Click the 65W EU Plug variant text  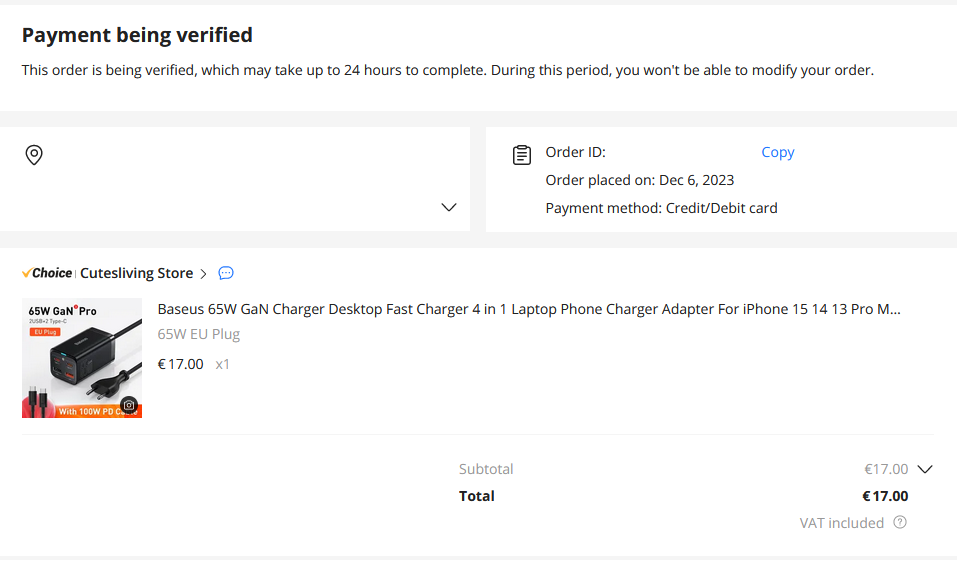point(199,334)
